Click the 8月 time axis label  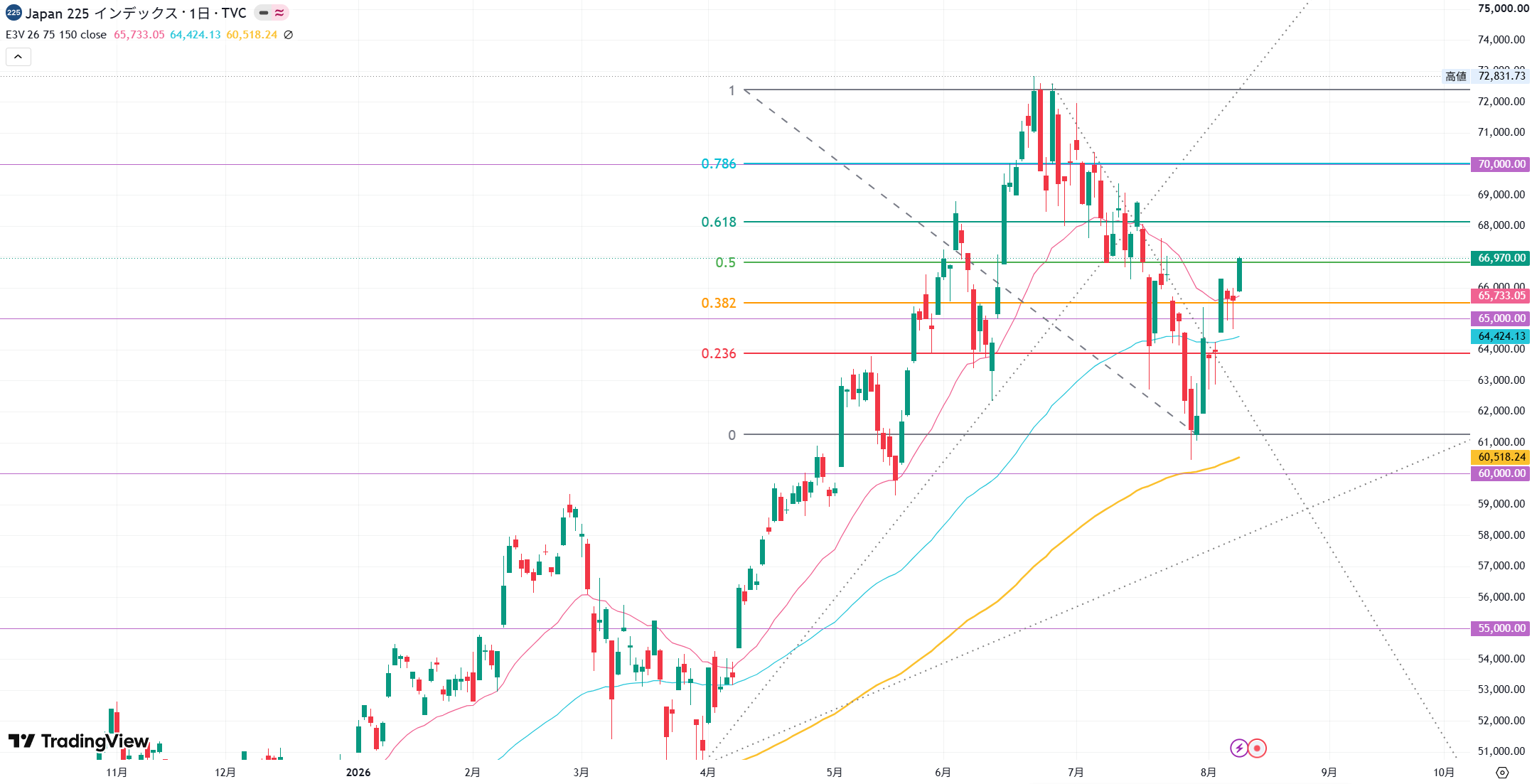[1208, 773]
